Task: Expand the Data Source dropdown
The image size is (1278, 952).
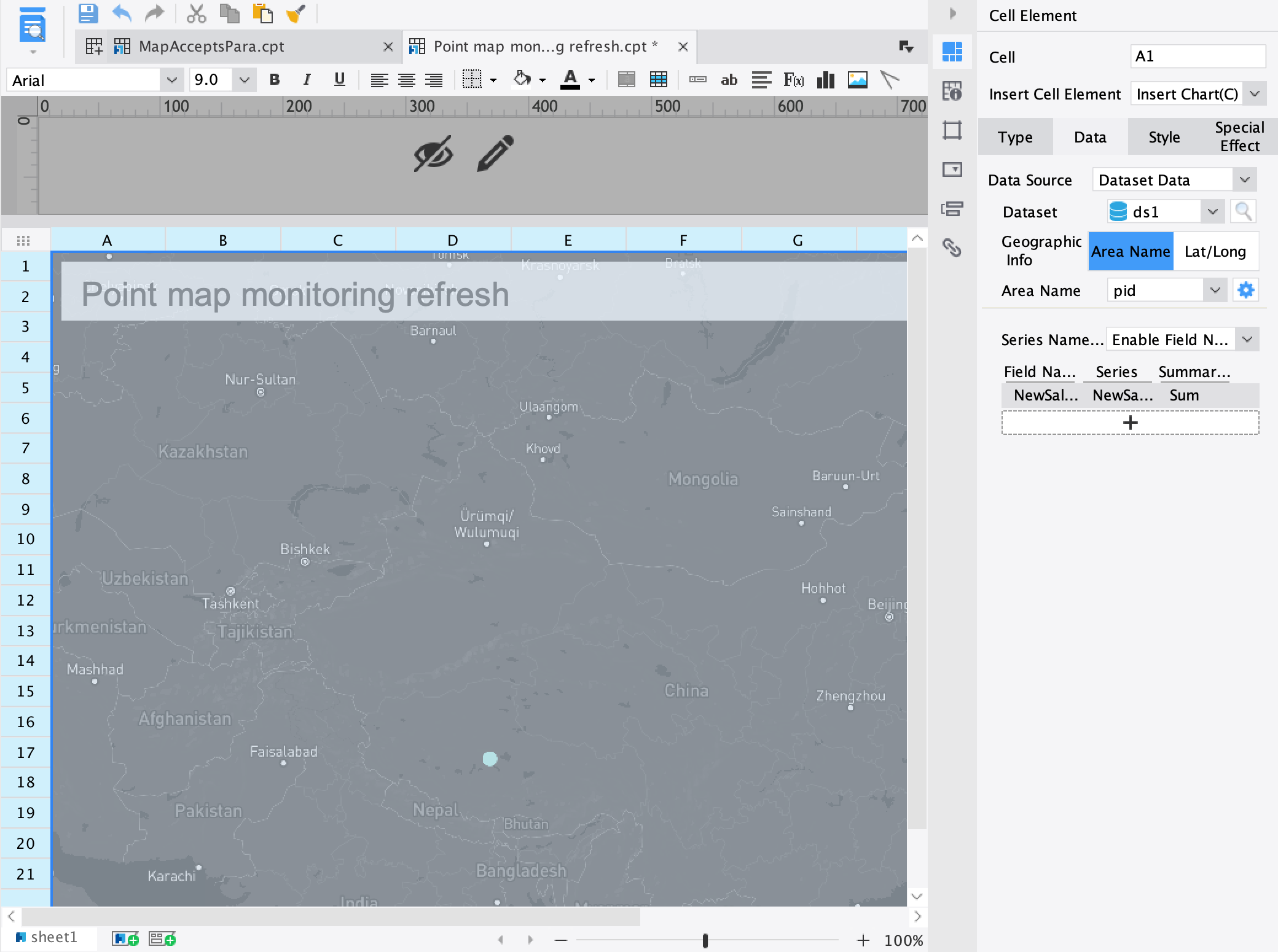Action: click(x=1245, y=180)
